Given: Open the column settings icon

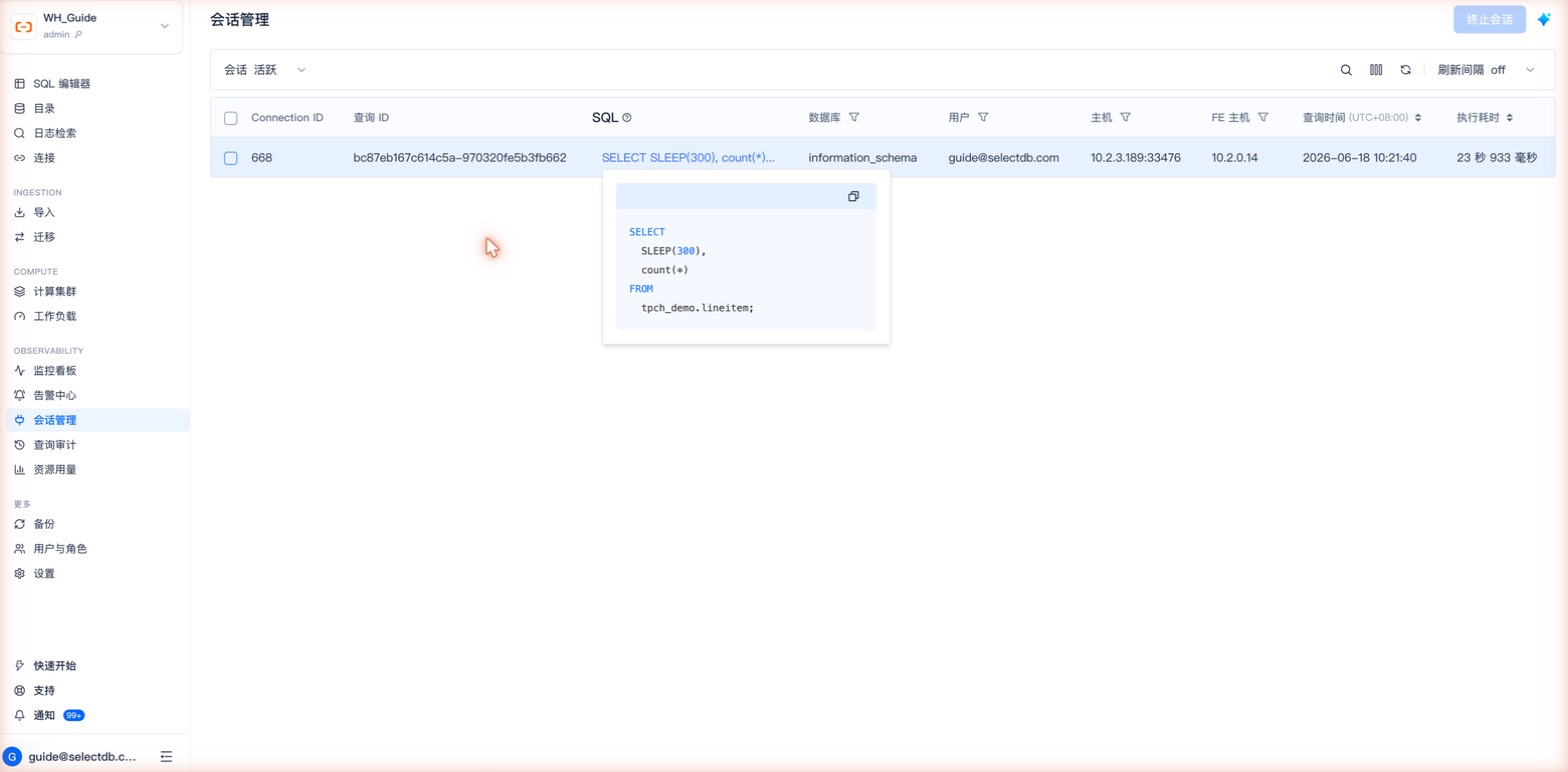Looking at the screenshot, I should coord(1376,70).
